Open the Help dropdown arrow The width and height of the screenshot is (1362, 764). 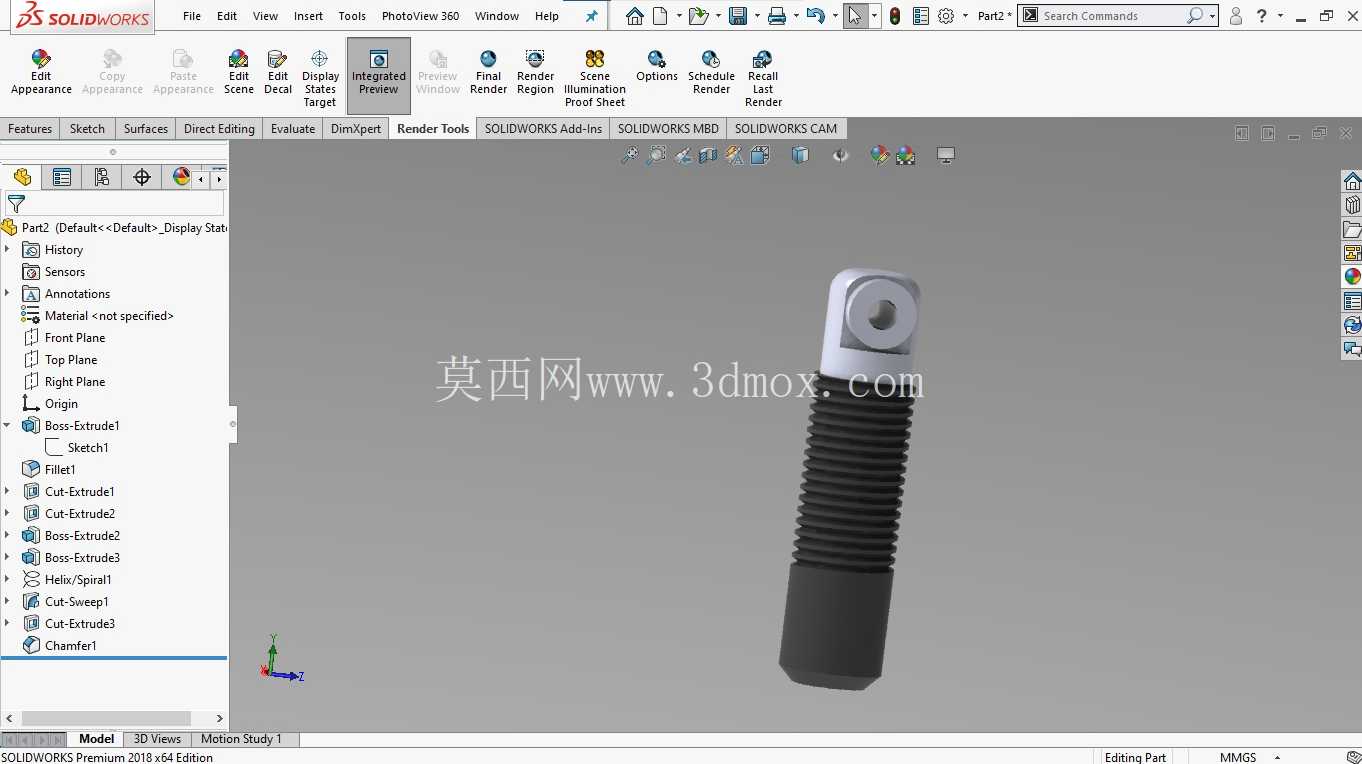(1280, 16)
